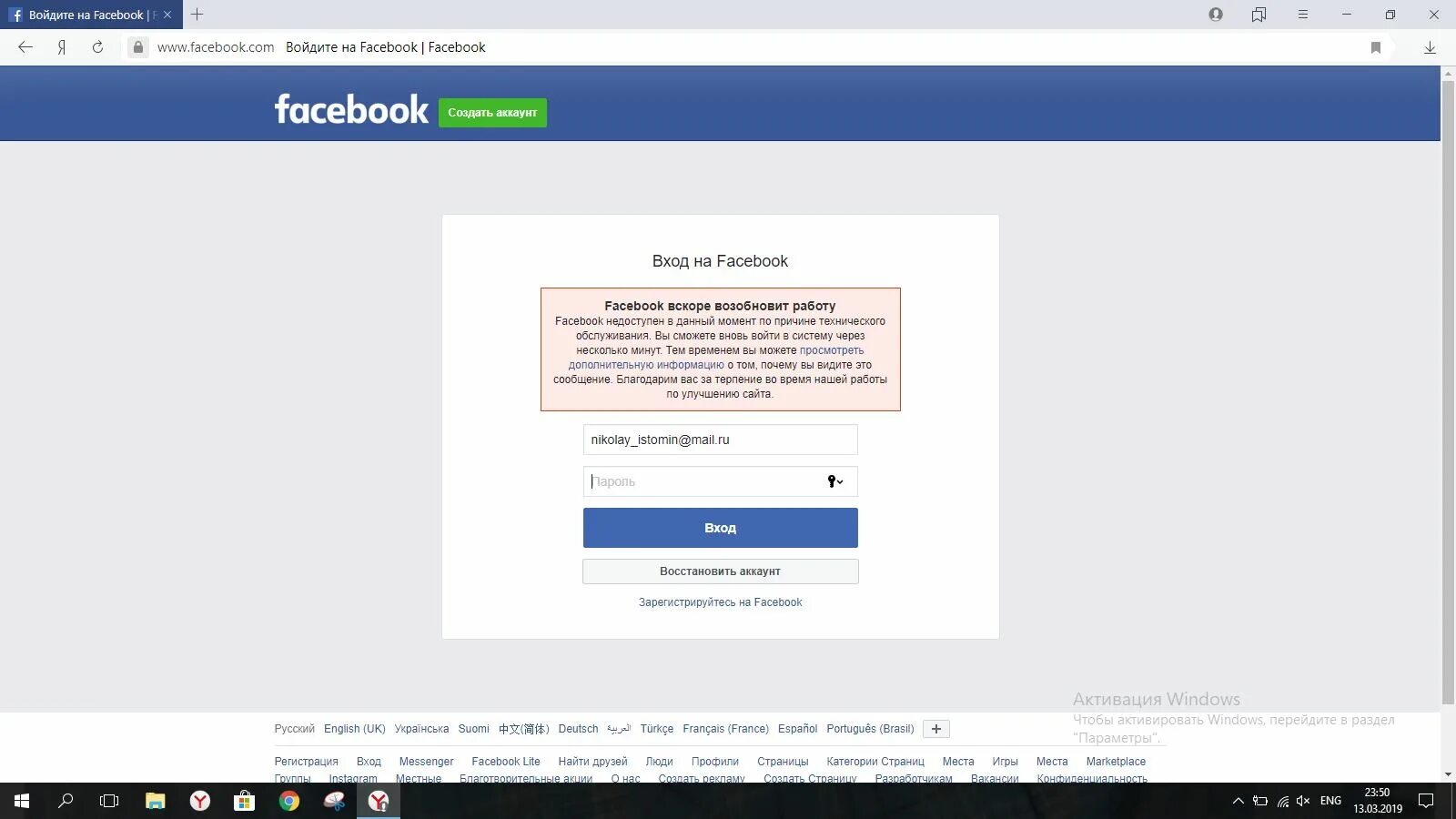Click the vertical page scrollbar
1456x819 pixels.
click(1448, 391)
